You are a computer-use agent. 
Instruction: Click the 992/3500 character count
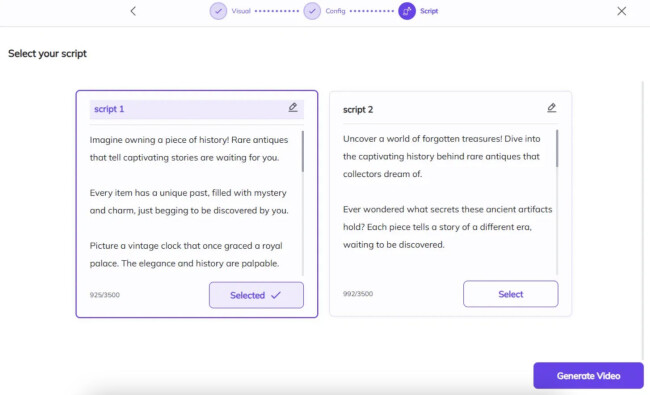pos(358,293)
